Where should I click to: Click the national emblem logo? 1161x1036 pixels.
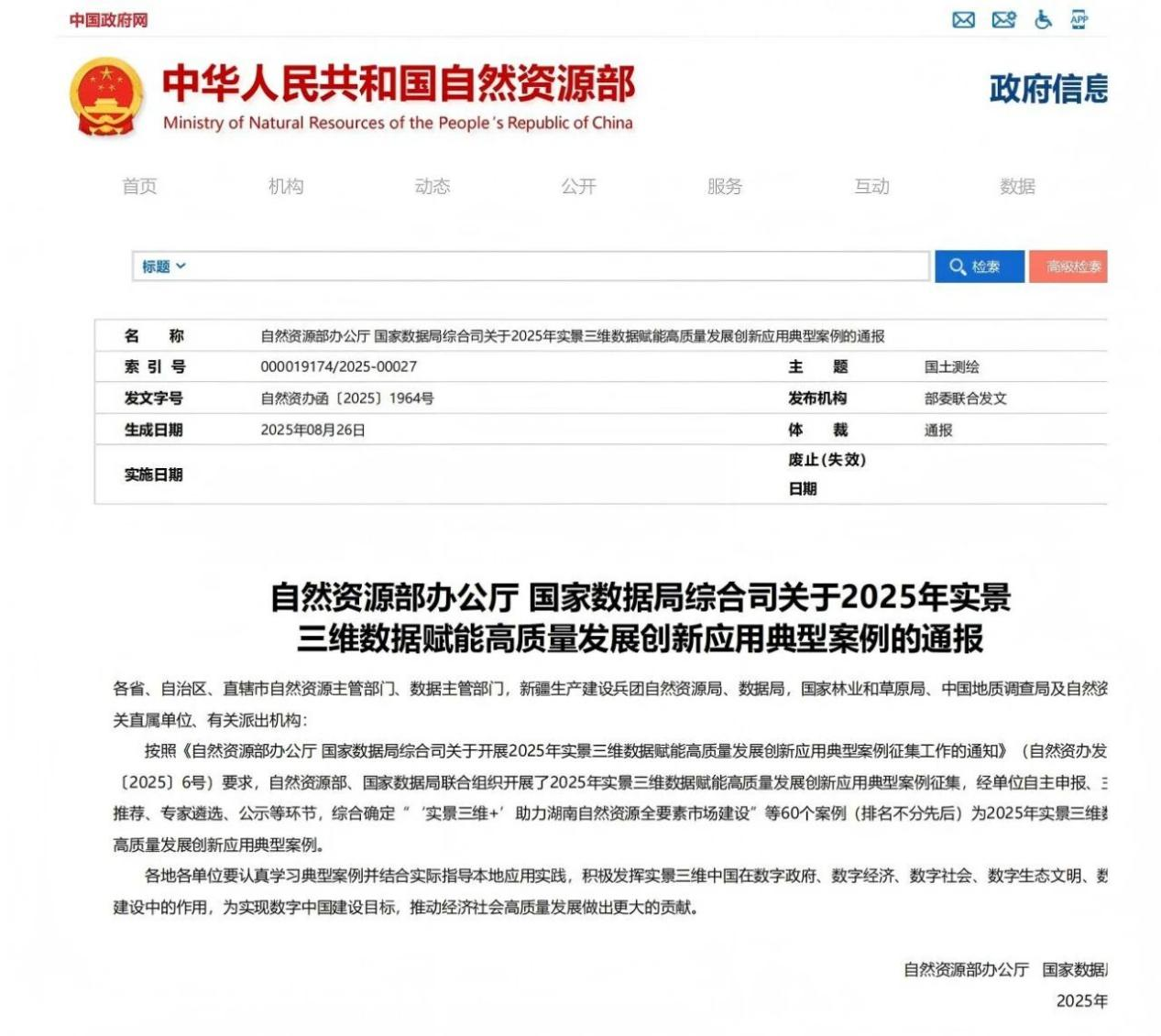107,97
